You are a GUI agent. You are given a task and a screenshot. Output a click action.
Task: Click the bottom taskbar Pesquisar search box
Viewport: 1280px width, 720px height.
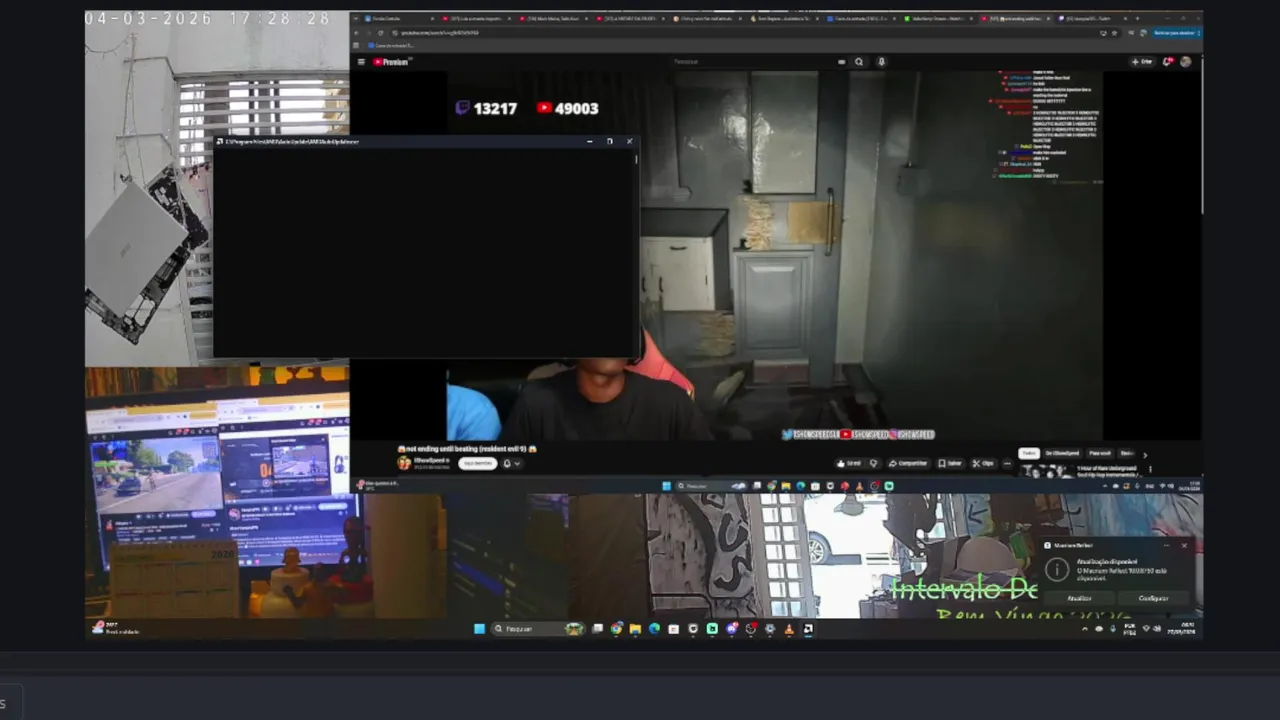point(536,628)
